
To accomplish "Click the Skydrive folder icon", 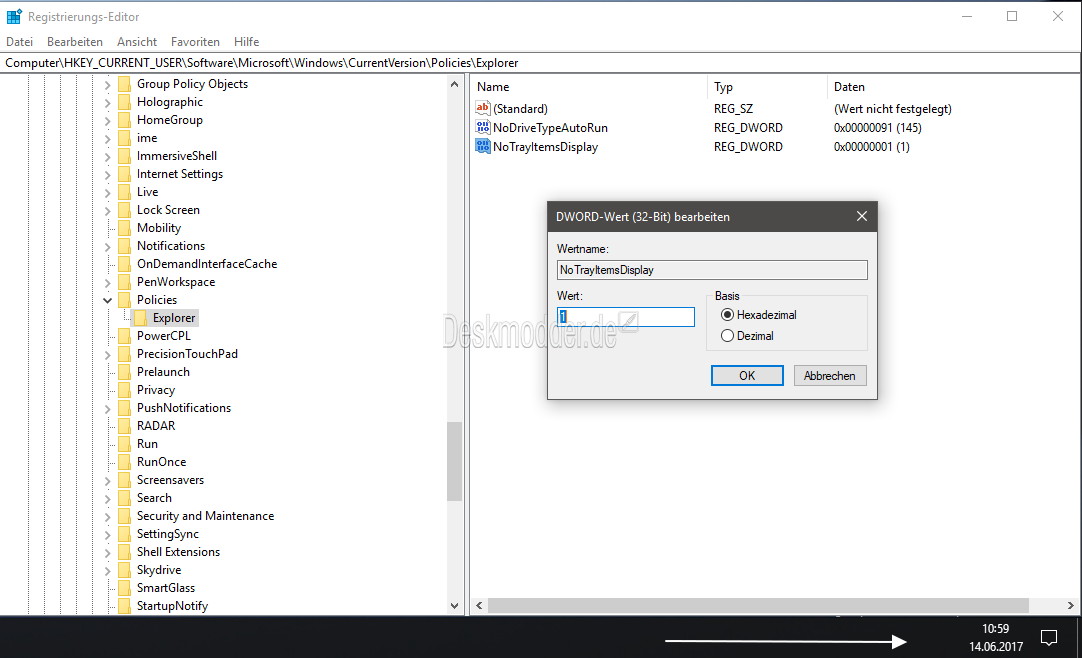I will tap(124, 570).
